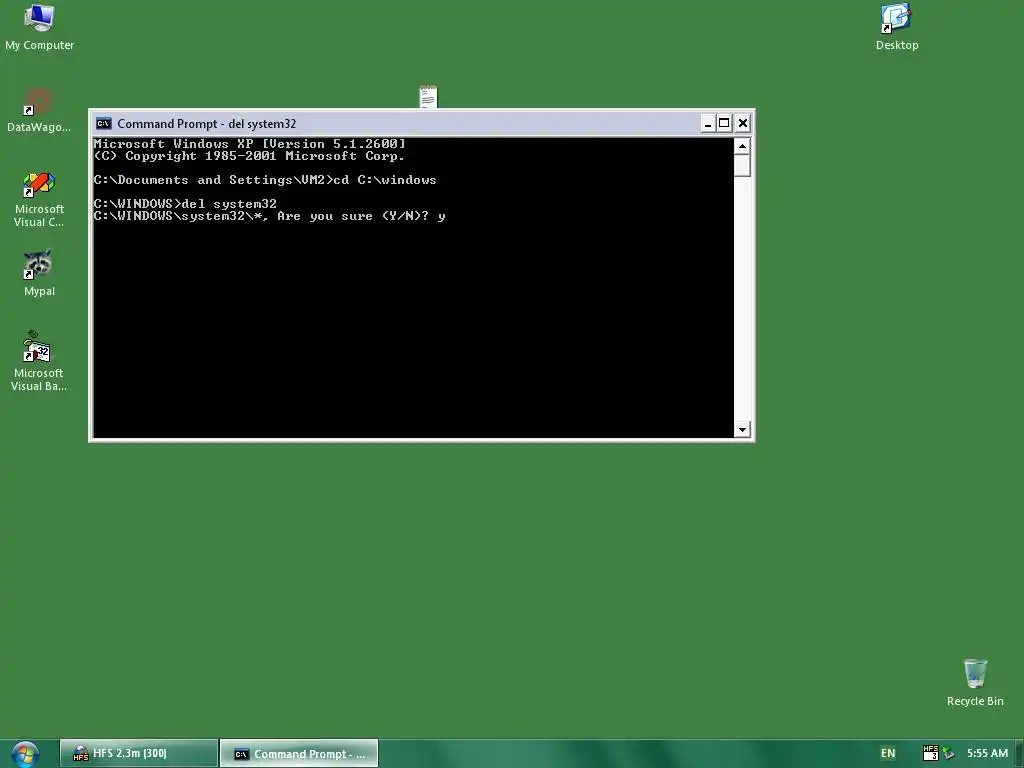Click the Command Prompt taskbar button

(x=299, y=754)
